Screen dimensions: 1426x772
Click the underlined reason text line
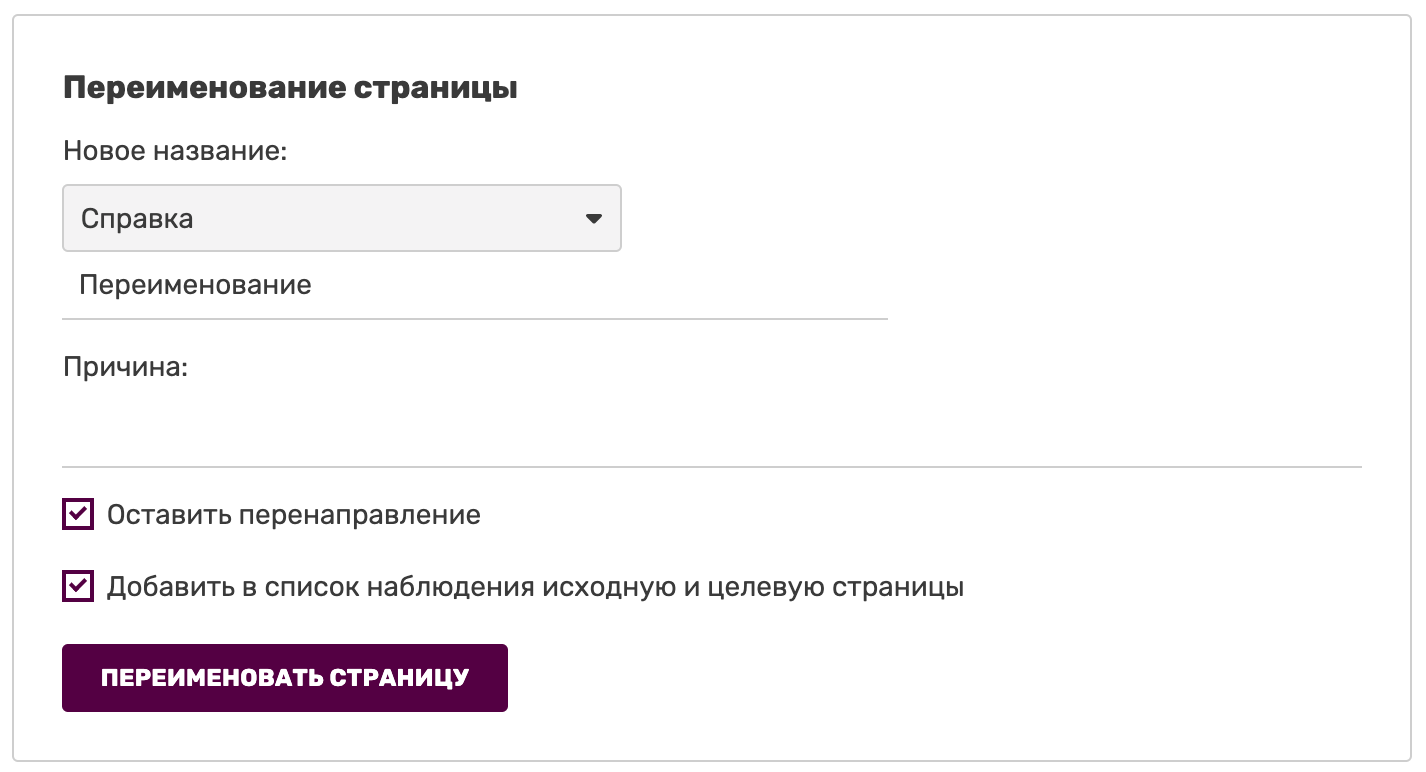[x=711, y=440]
